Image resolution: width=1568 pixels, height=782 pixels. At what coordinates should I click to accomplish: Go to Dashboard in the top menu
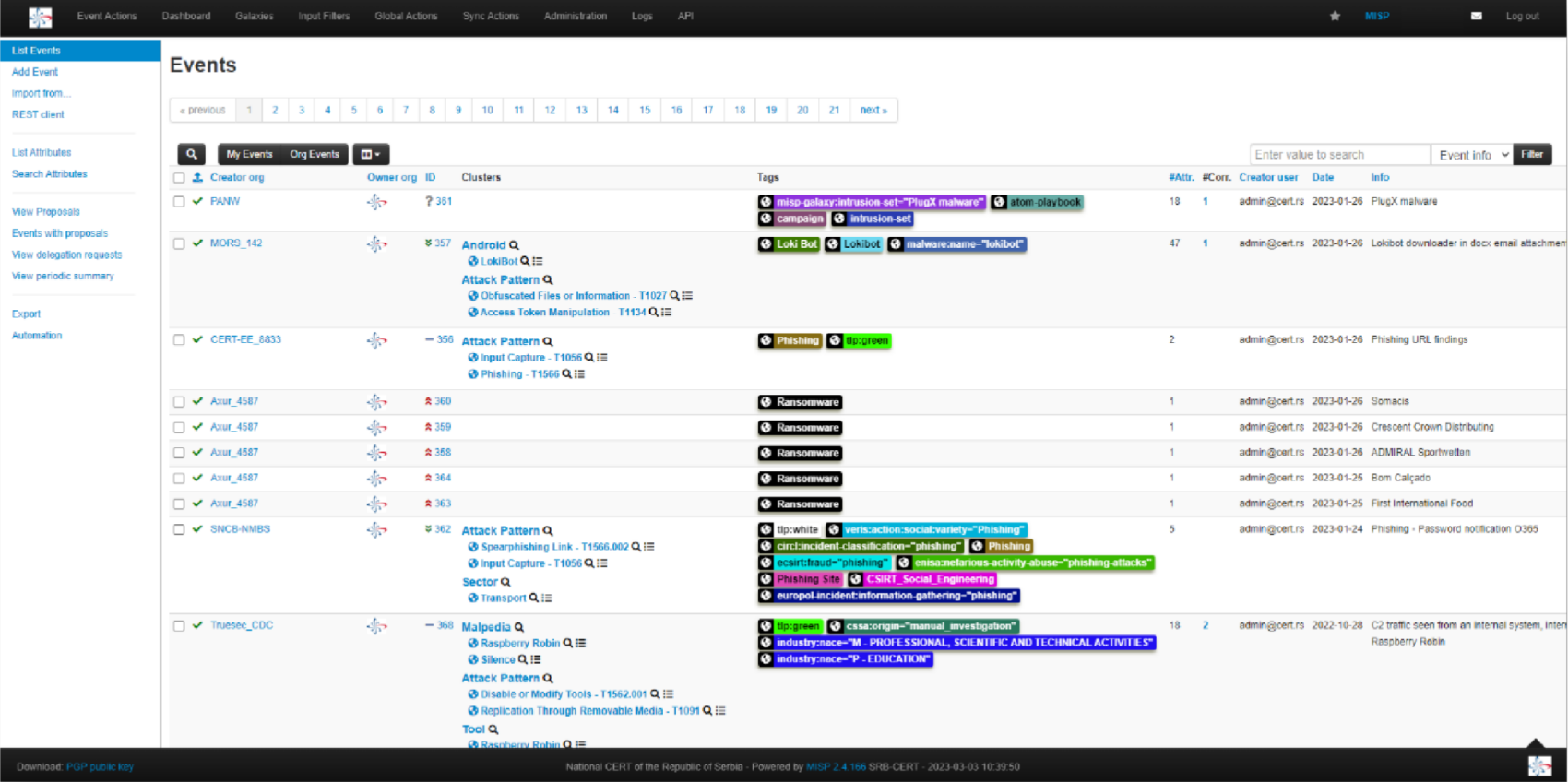coord(186,16)
